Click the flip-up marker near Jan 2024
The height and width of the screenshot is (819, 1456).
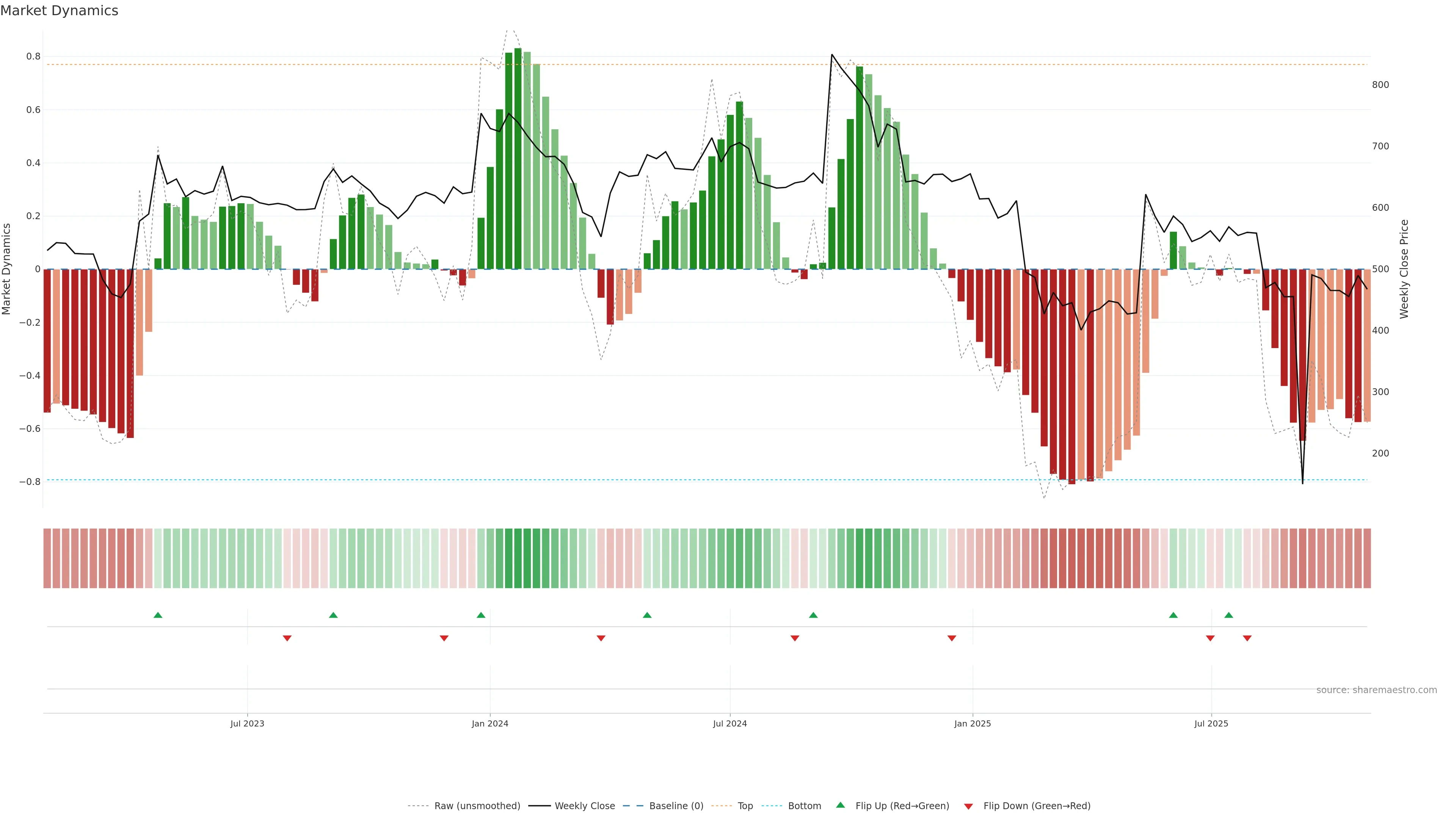pos(481,615)
